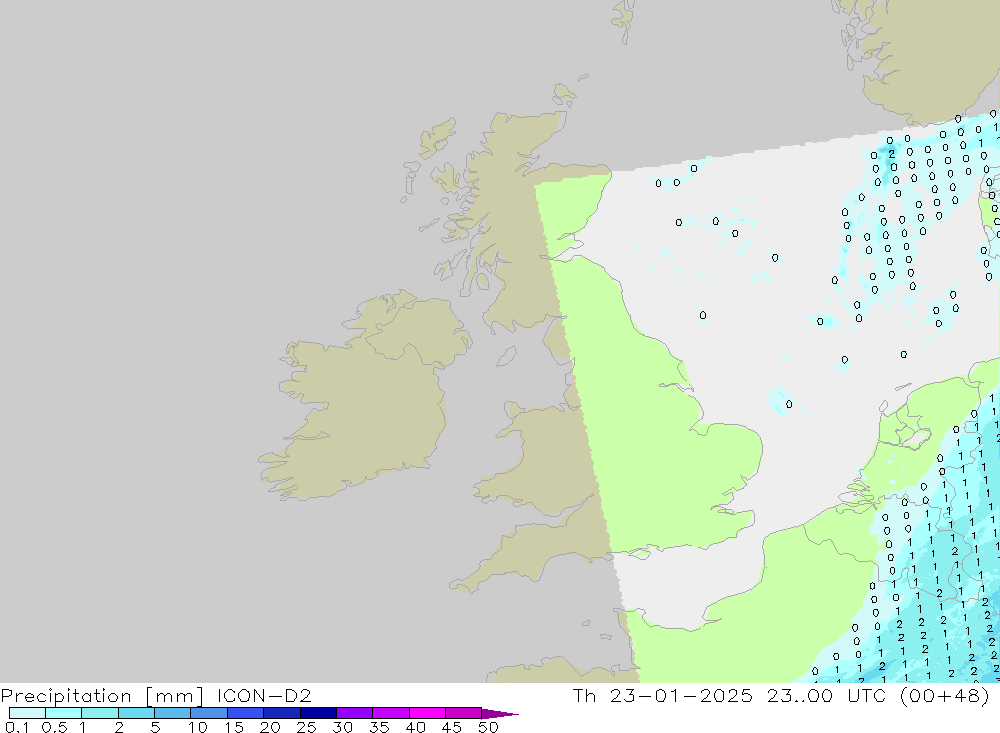
Task: Click the '40' legend scale label
Action: 416,727
